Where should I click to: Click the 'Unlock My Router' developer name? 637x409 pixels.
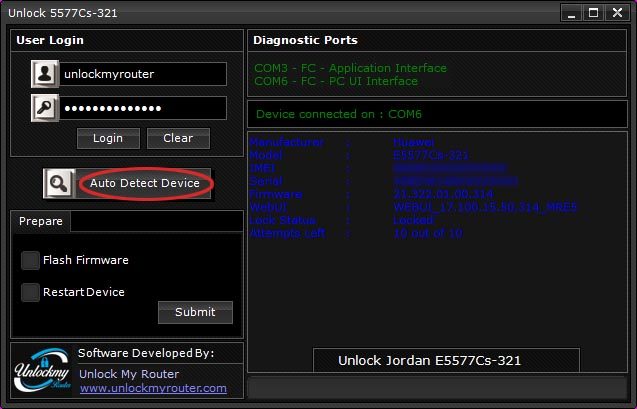129,374
